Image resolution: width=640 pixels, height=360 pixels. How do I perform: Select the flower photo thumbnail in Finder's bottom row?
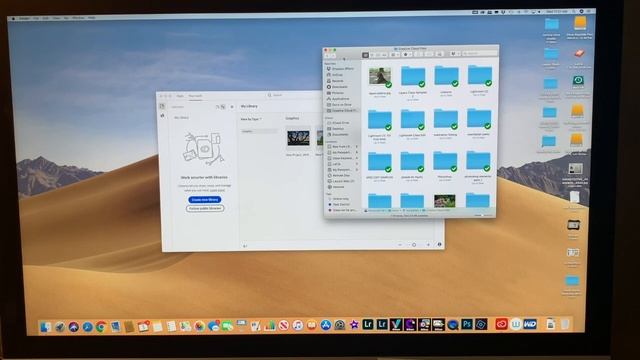pos(444,201)
